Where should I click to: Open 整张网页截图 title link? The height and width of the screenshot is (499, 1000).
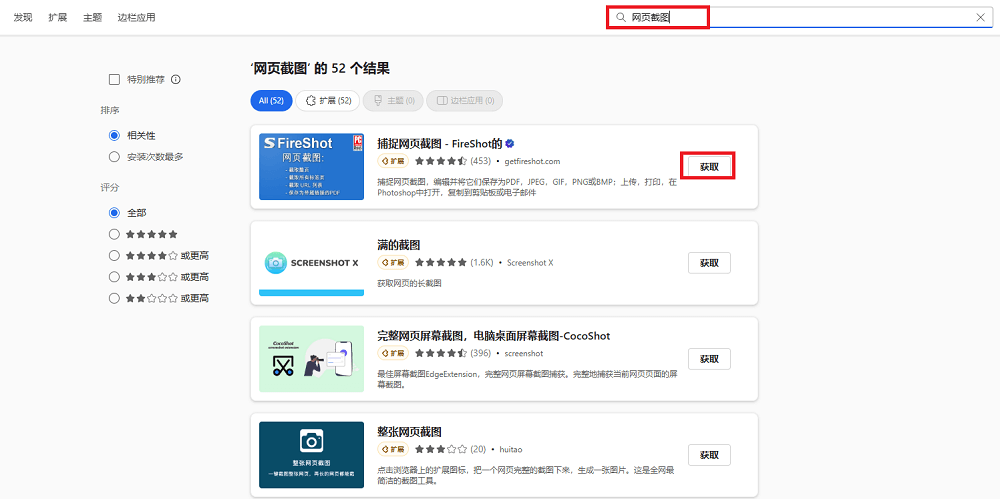(409, 432)
